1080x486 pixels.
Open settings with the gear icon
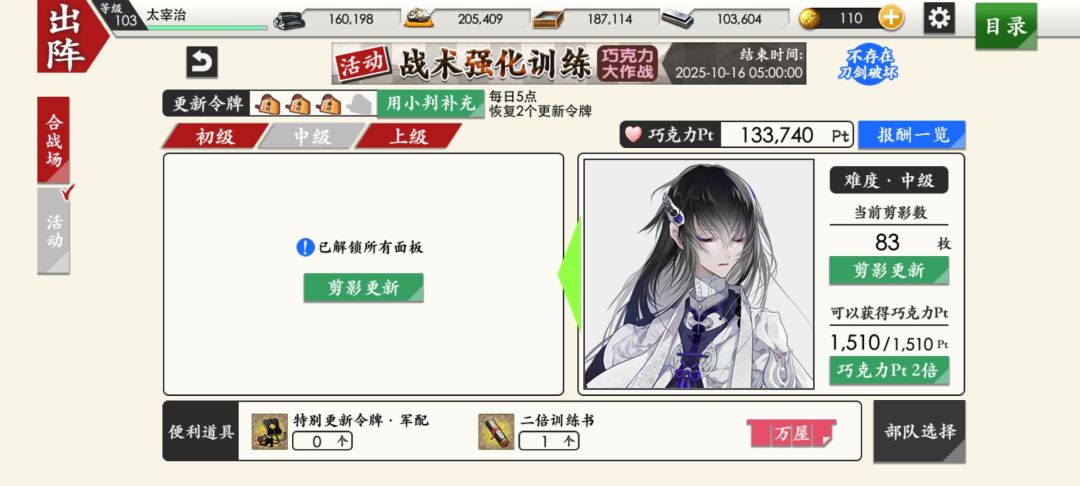coord(939,18)
